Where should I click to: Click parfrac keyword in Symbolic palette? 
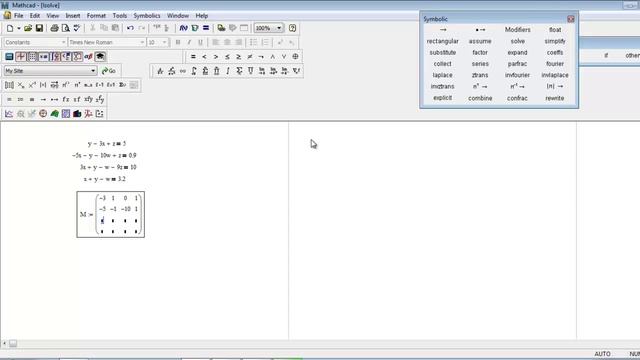517,64
